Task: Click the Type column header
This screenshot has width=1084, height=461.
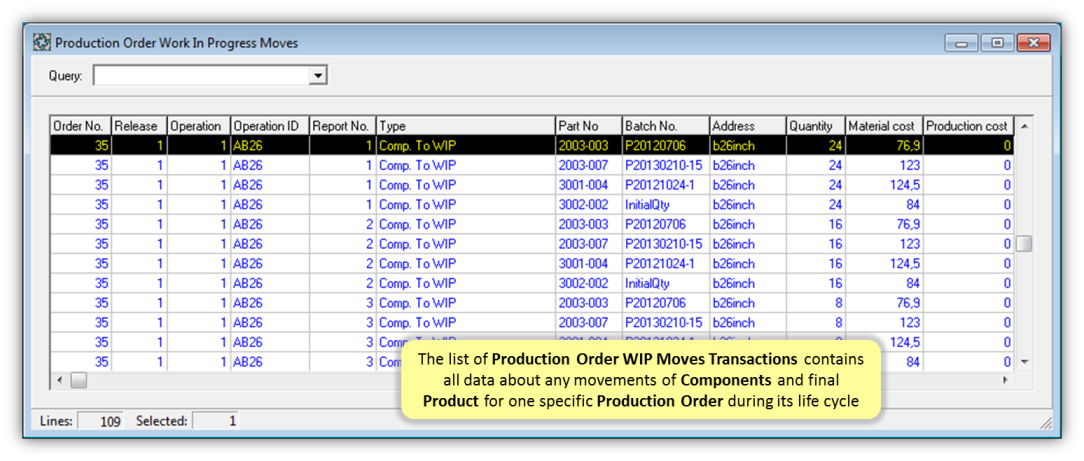Action: click(465, 126)
